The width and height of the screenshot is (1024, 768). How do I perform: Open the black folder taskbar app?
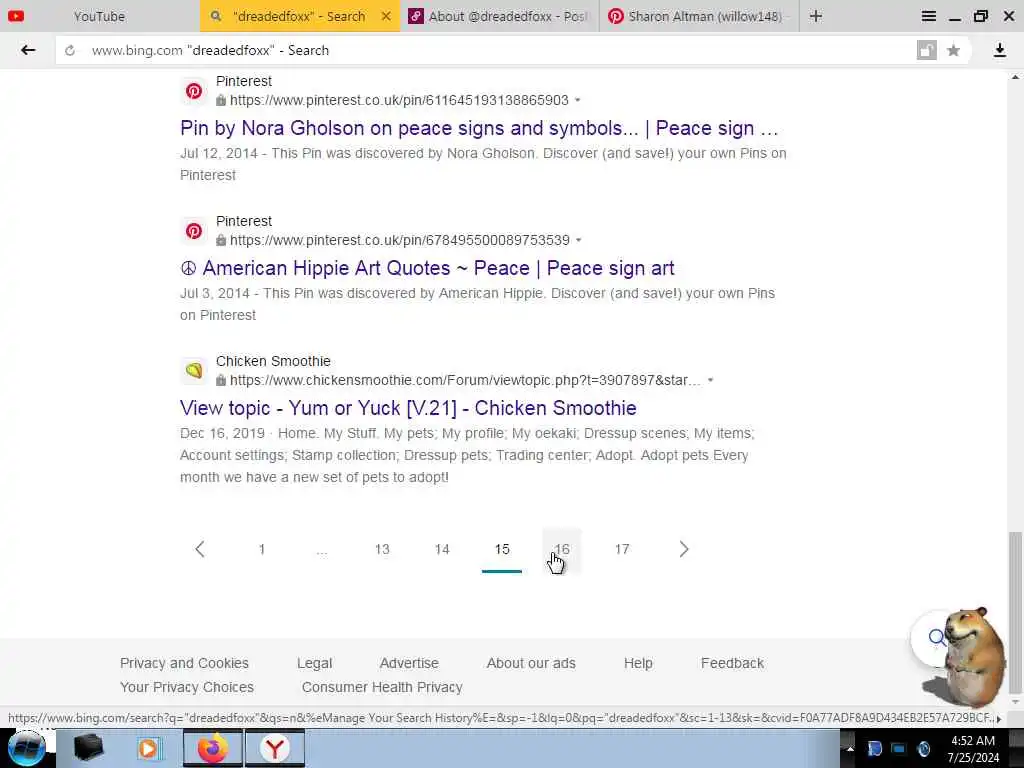click(89, 748)
